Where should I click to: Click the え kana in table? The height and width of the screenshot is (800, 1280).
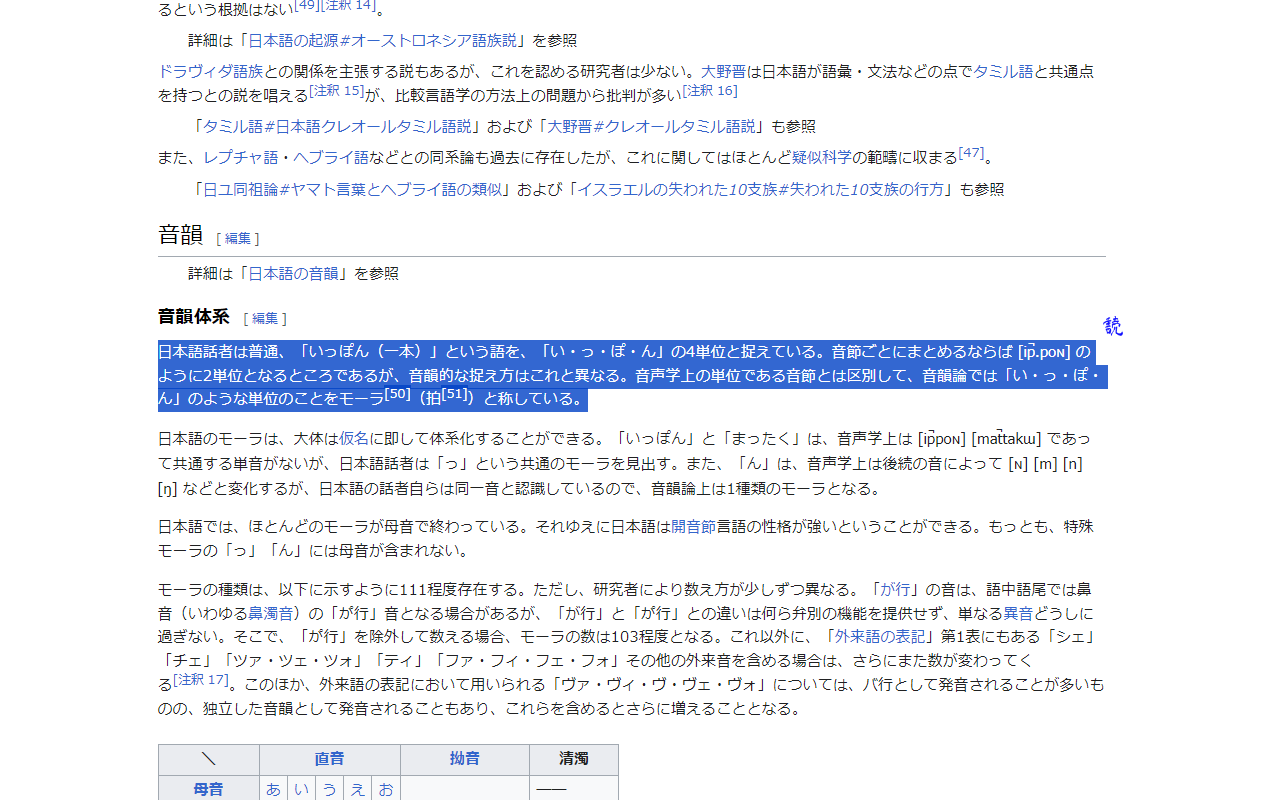coord(357,789)
